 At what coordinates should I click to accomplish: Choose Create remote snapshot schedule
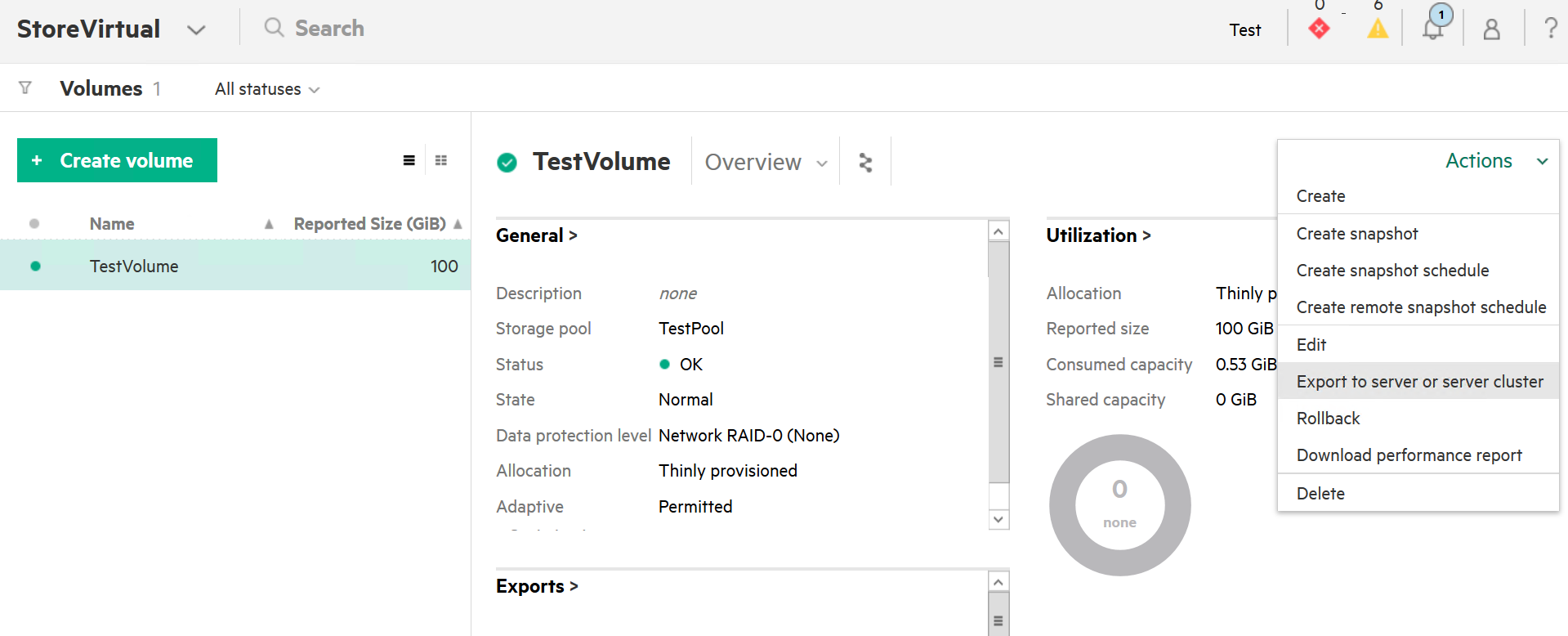tap(1418, 307)
